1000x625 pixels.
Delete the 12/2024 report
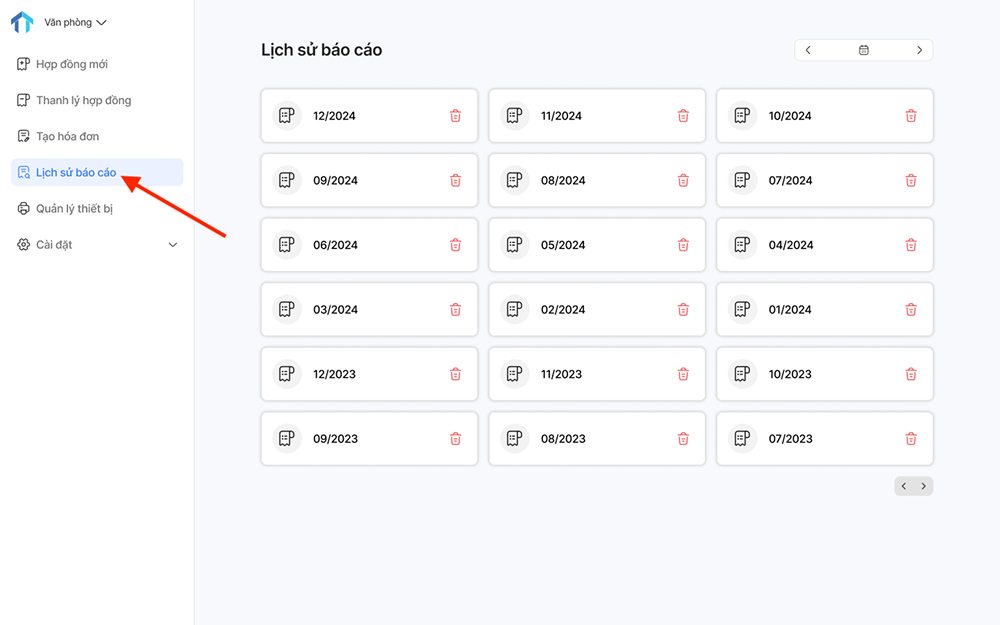[455, 116]
